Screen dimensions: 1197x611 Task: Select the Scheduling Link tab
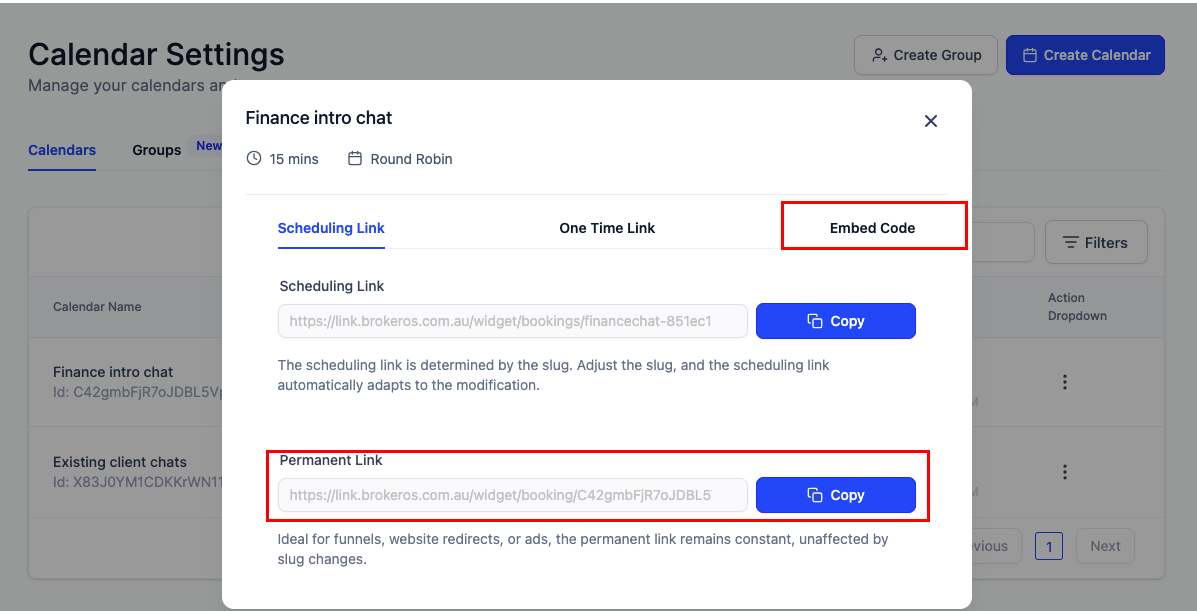tap(331, 228)
